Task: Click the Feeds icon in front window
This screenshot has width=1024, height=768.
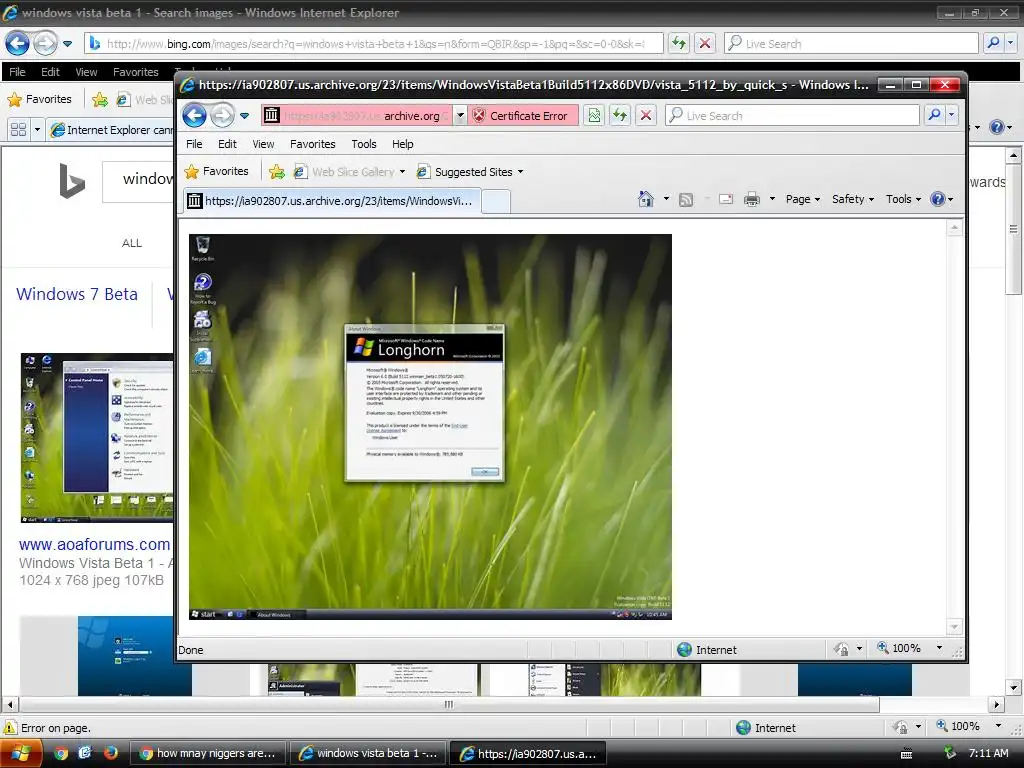Action: [x=686, y=199]
